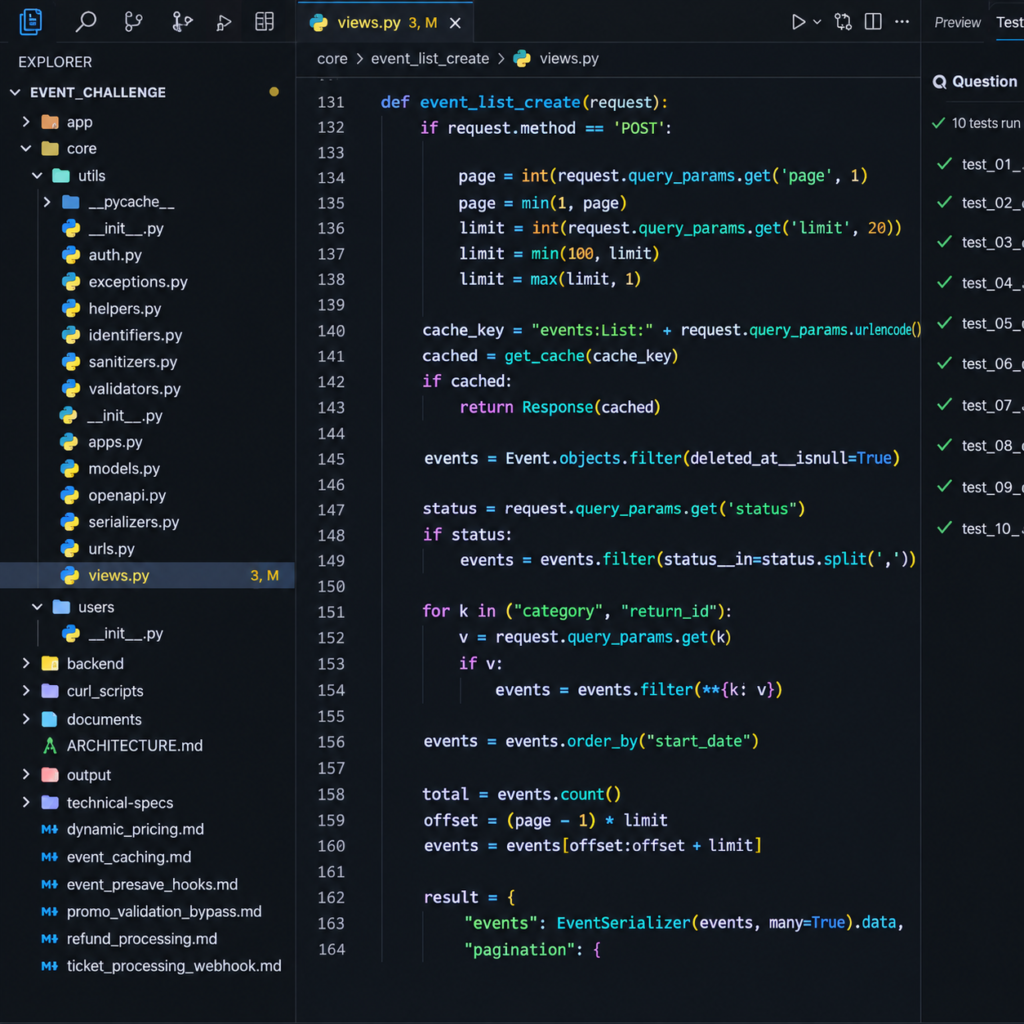Click the event_list_create breadcrumb segment
1024x1024 pixels.
click(430, 59)
